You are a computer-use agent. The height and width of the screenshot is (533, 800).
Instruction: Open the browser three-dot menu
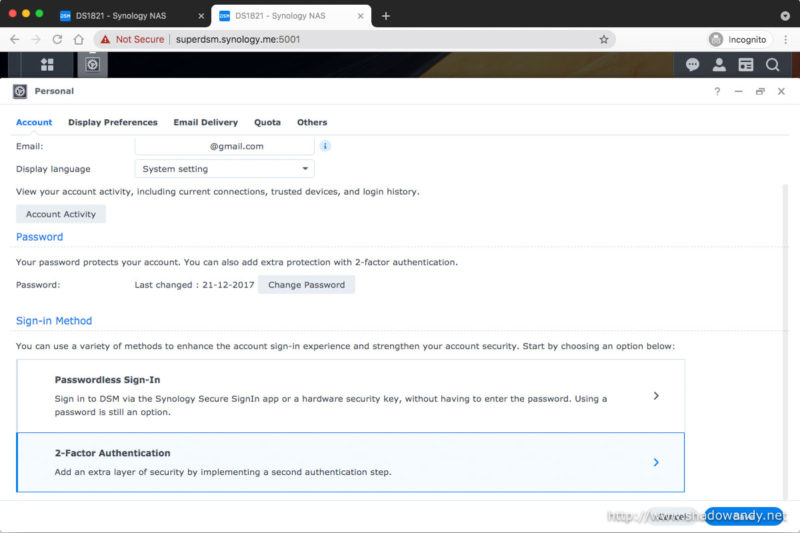pos(786,39)
